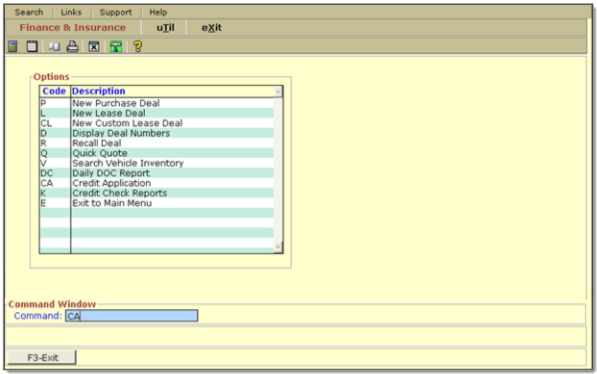The width and height of the screenshot is (597, 374).
Task: Click the Q code cell
Action: coord(55,153)
